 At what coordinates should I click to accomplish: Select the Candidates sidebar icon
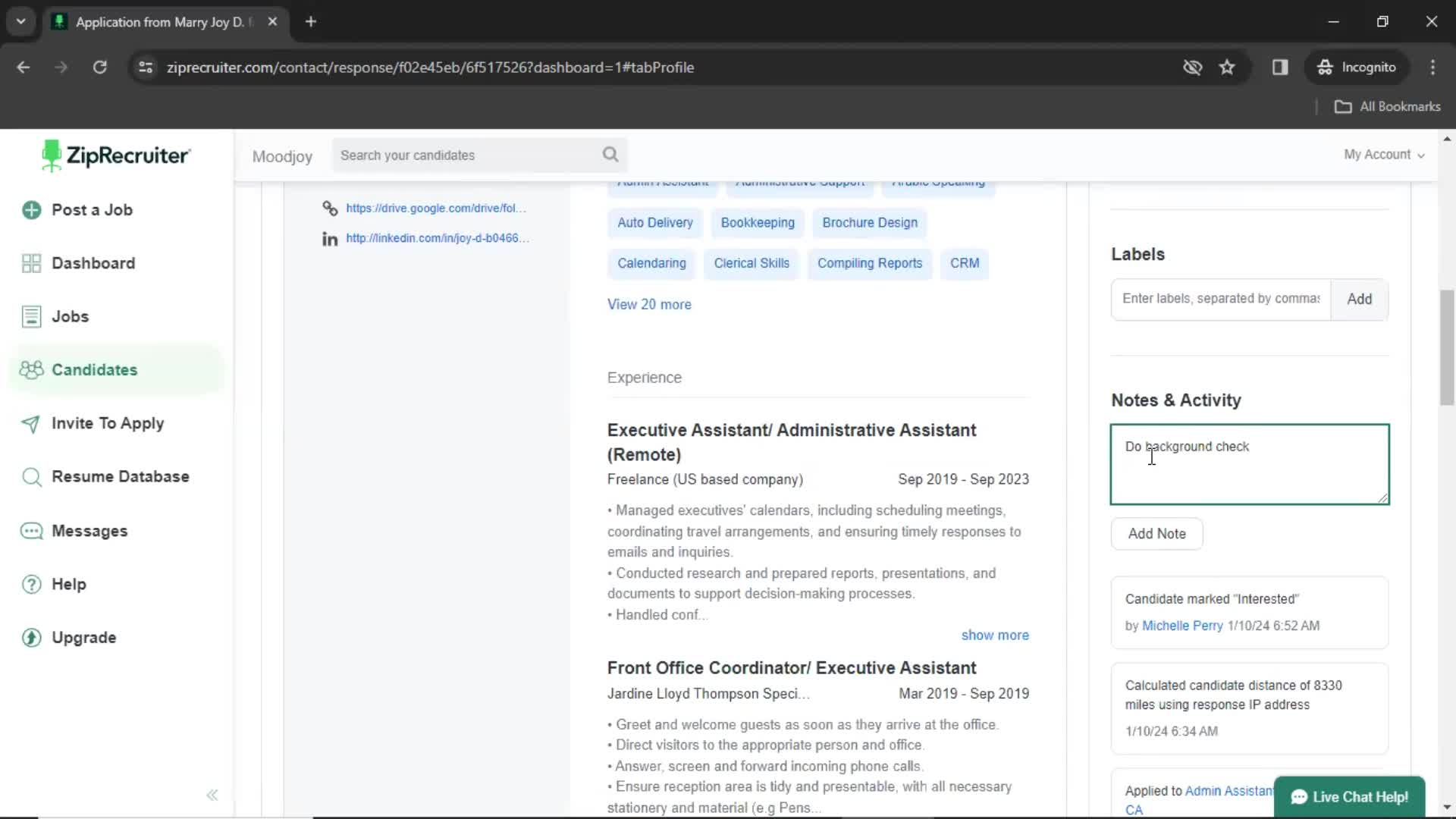[31, 370]
